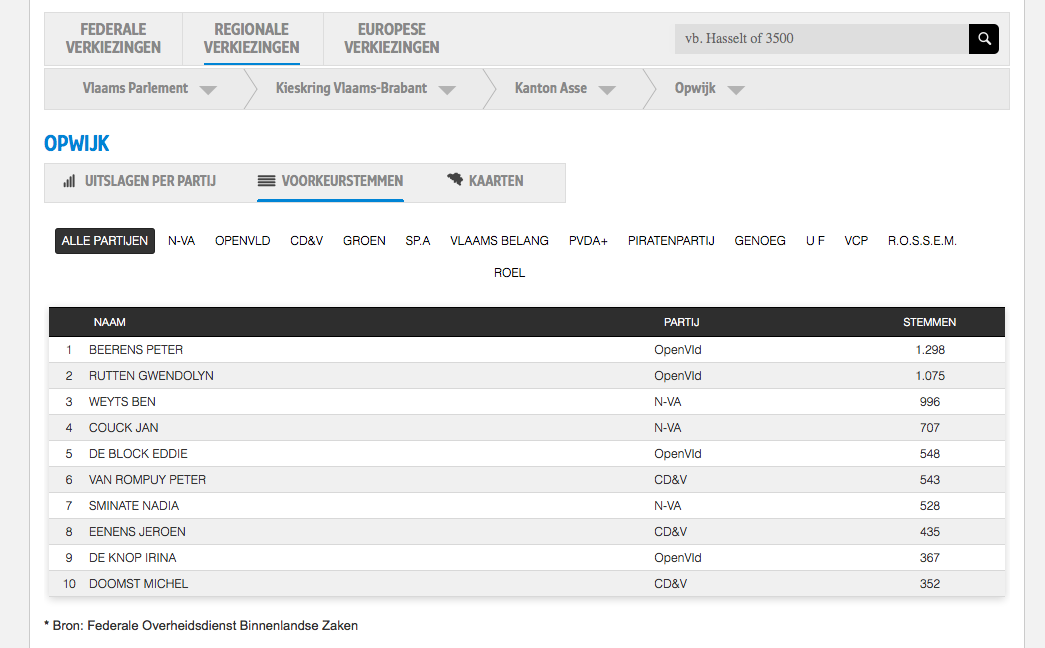1045x648 pixels.
Task: Switch to Europese Verkiezingen tab
Action: pos(391,39)
